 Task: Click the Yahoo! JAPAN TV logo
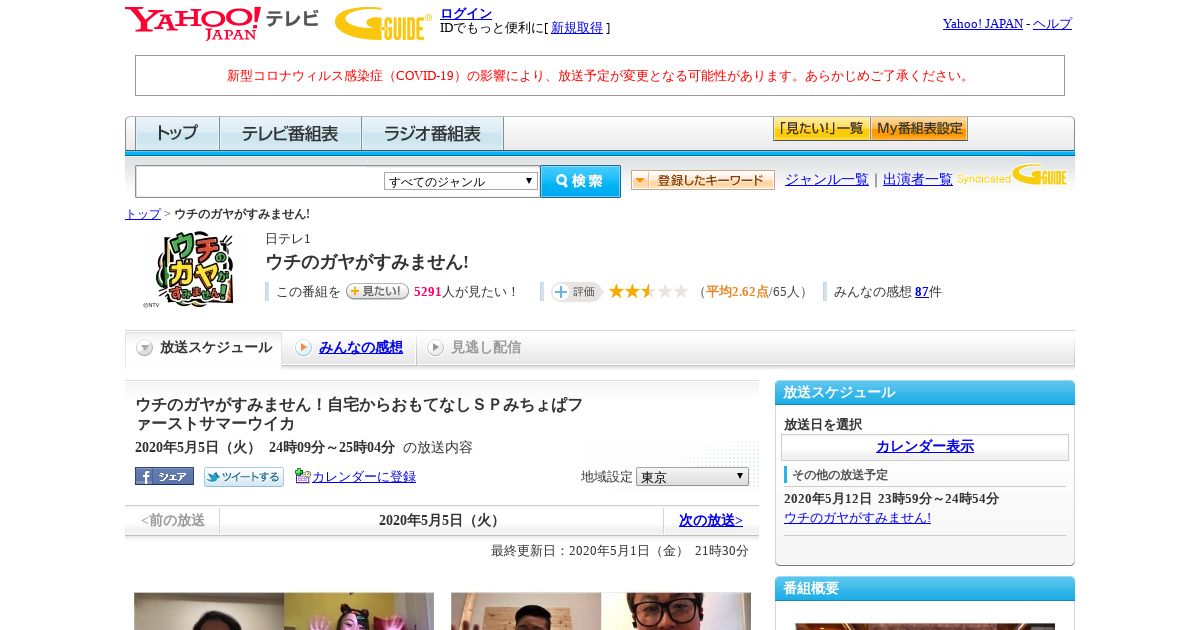point(222,23)
